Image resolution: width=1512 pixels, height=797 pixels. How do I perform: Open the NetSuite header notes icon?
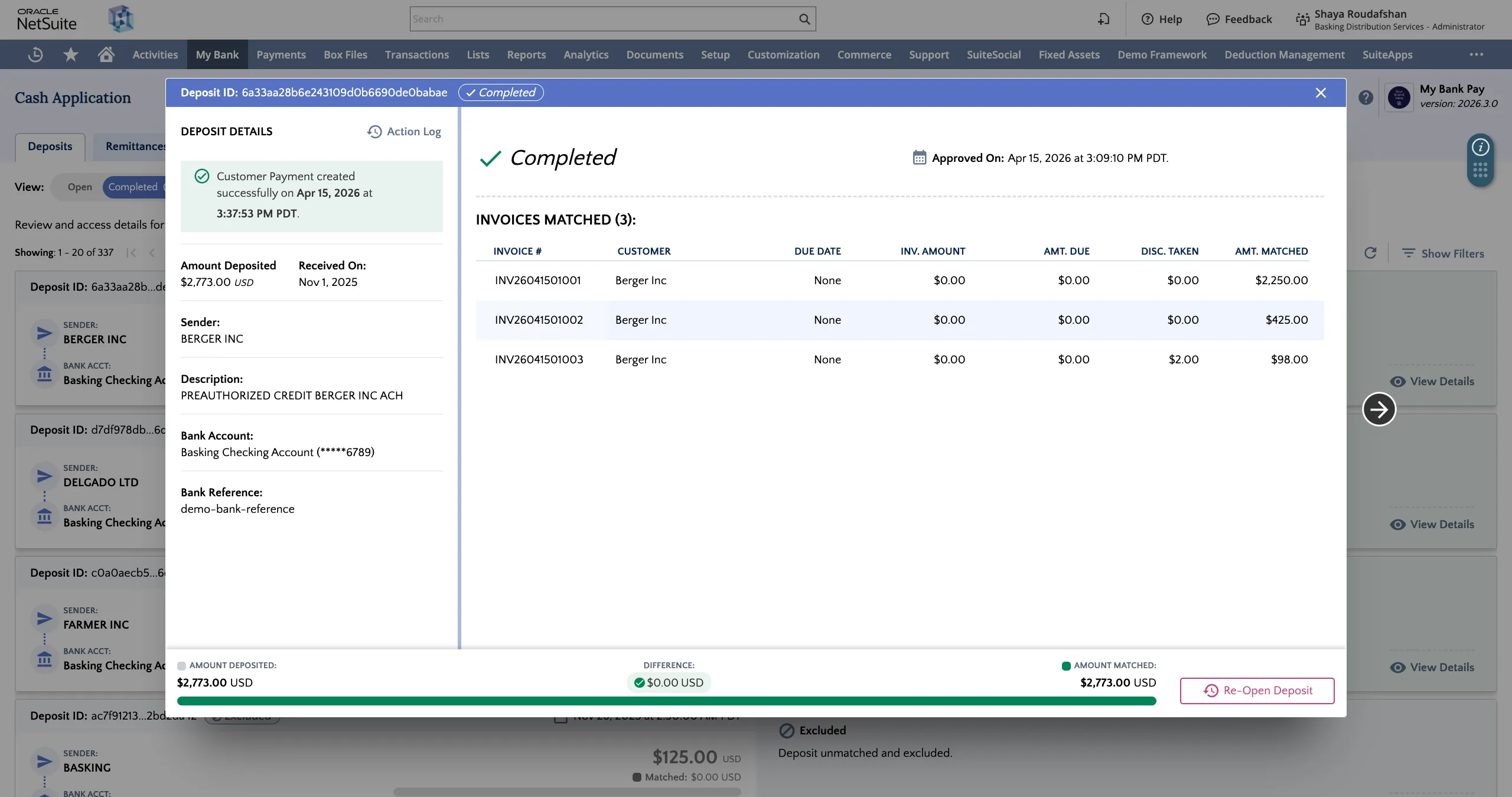pos(1103,19)
